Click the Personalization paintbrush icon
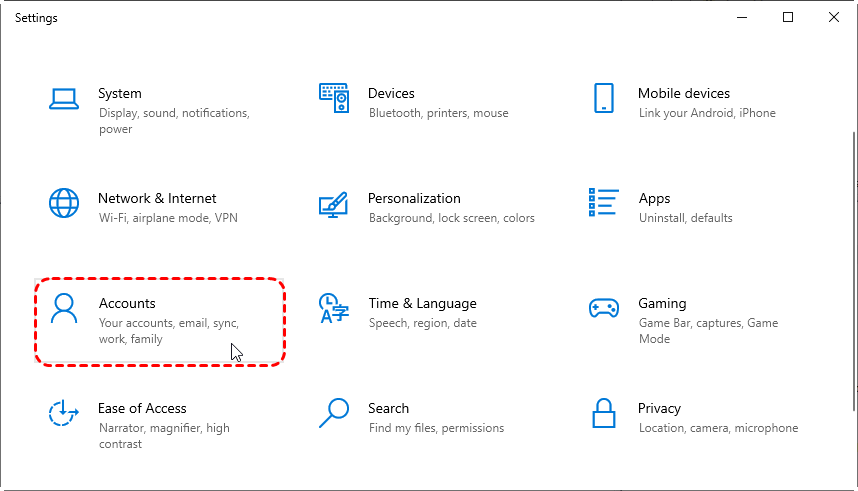858x491 pixels. (333, 204)
